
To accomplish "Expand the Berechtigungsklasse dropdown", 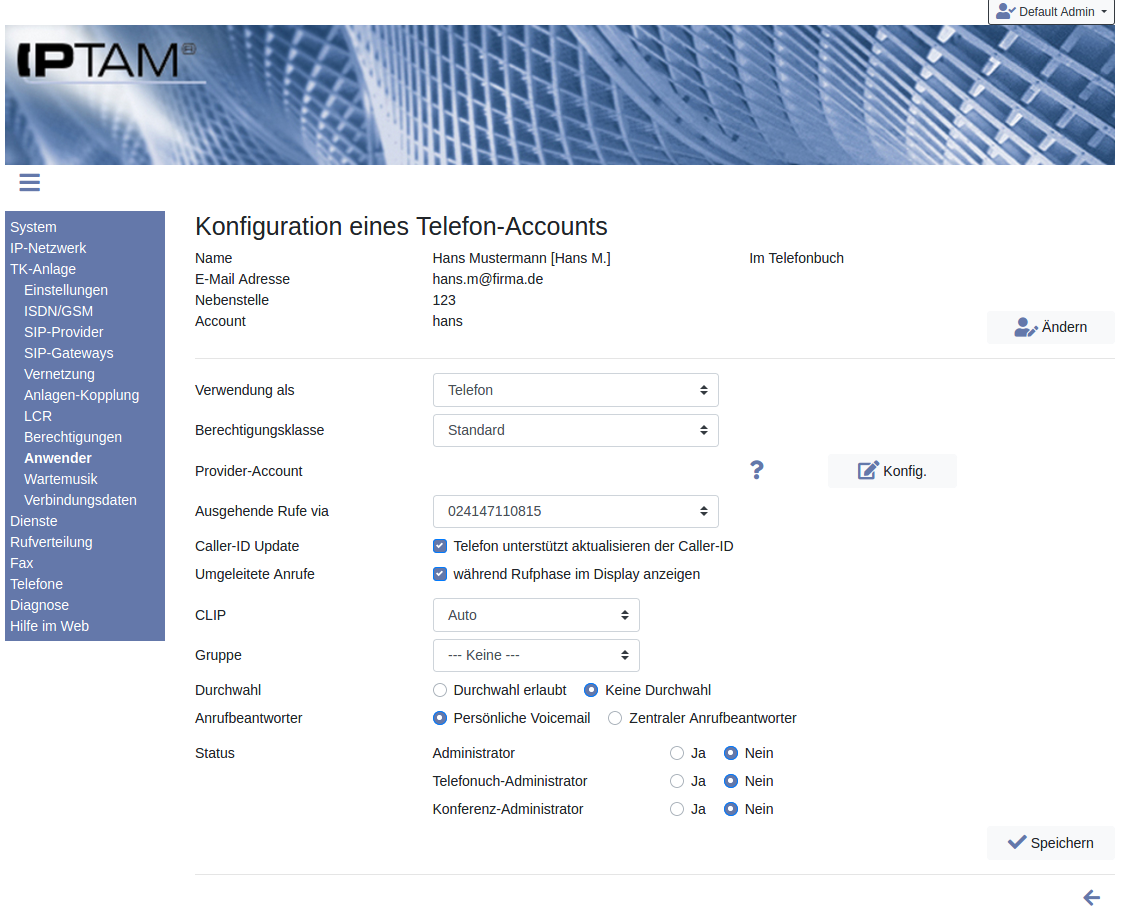I will [x=575, y=430].
